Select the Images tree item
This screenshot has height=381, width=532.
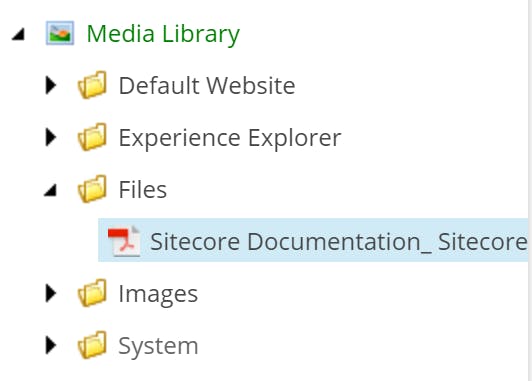[x=158, y=294]
